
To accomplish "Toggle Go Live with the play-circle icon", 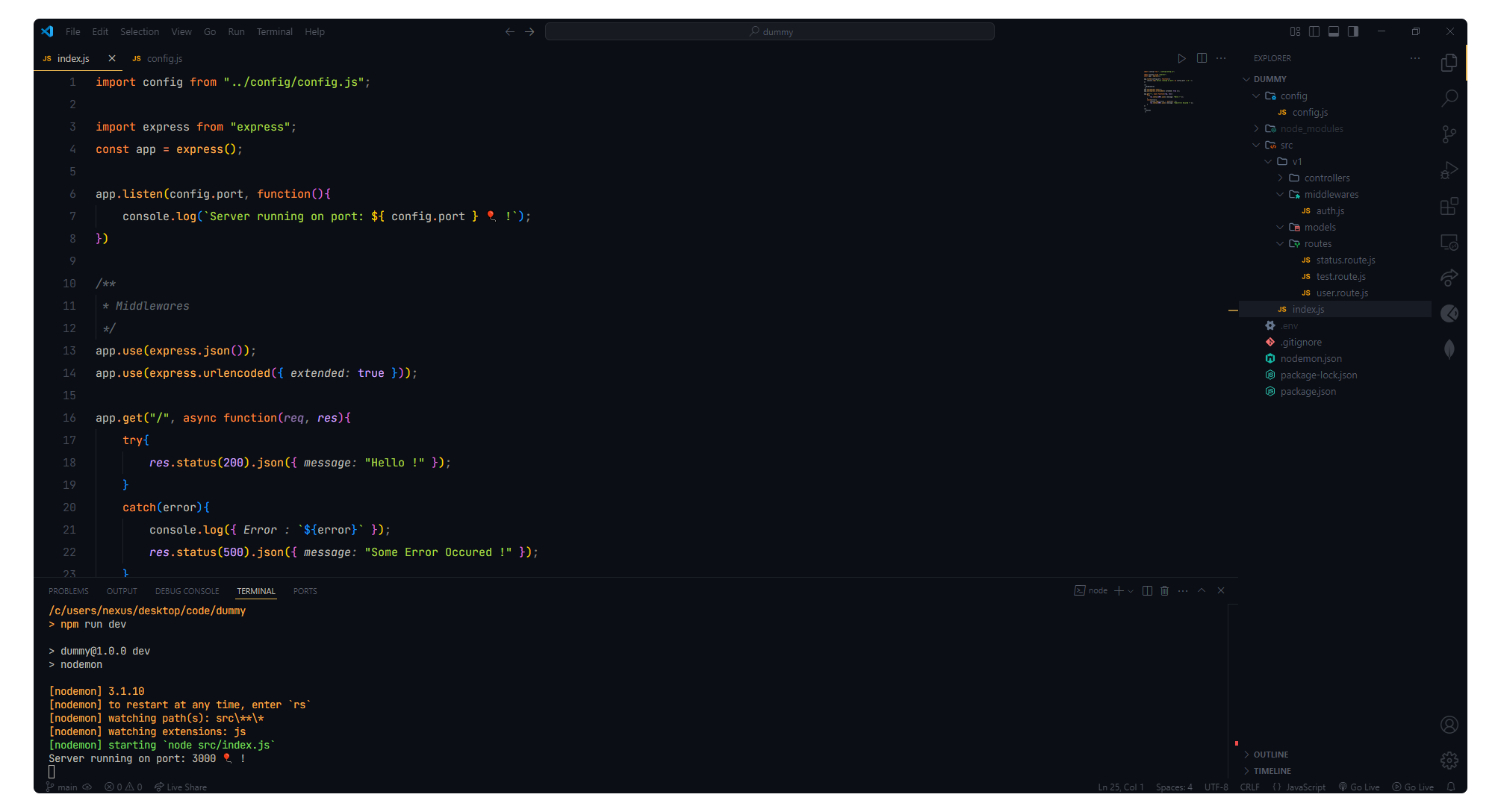I will pyautogui.click(x=1413, y=787).
